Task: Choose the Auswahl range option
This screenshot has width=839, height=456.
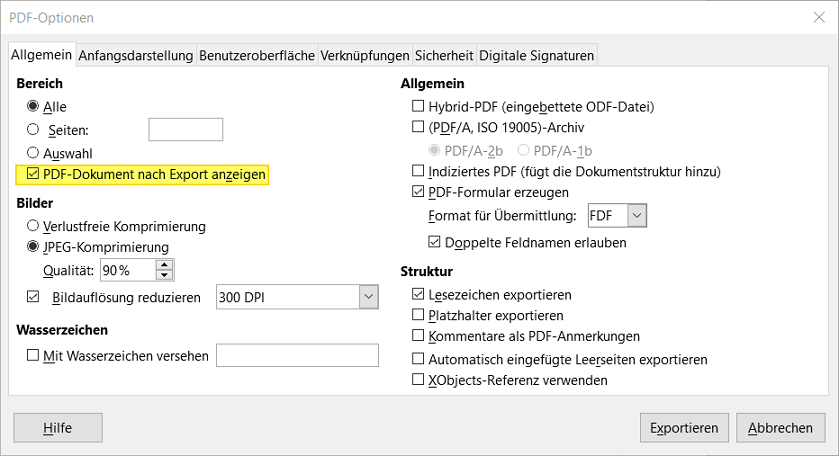Action: (x=33, y=153)
